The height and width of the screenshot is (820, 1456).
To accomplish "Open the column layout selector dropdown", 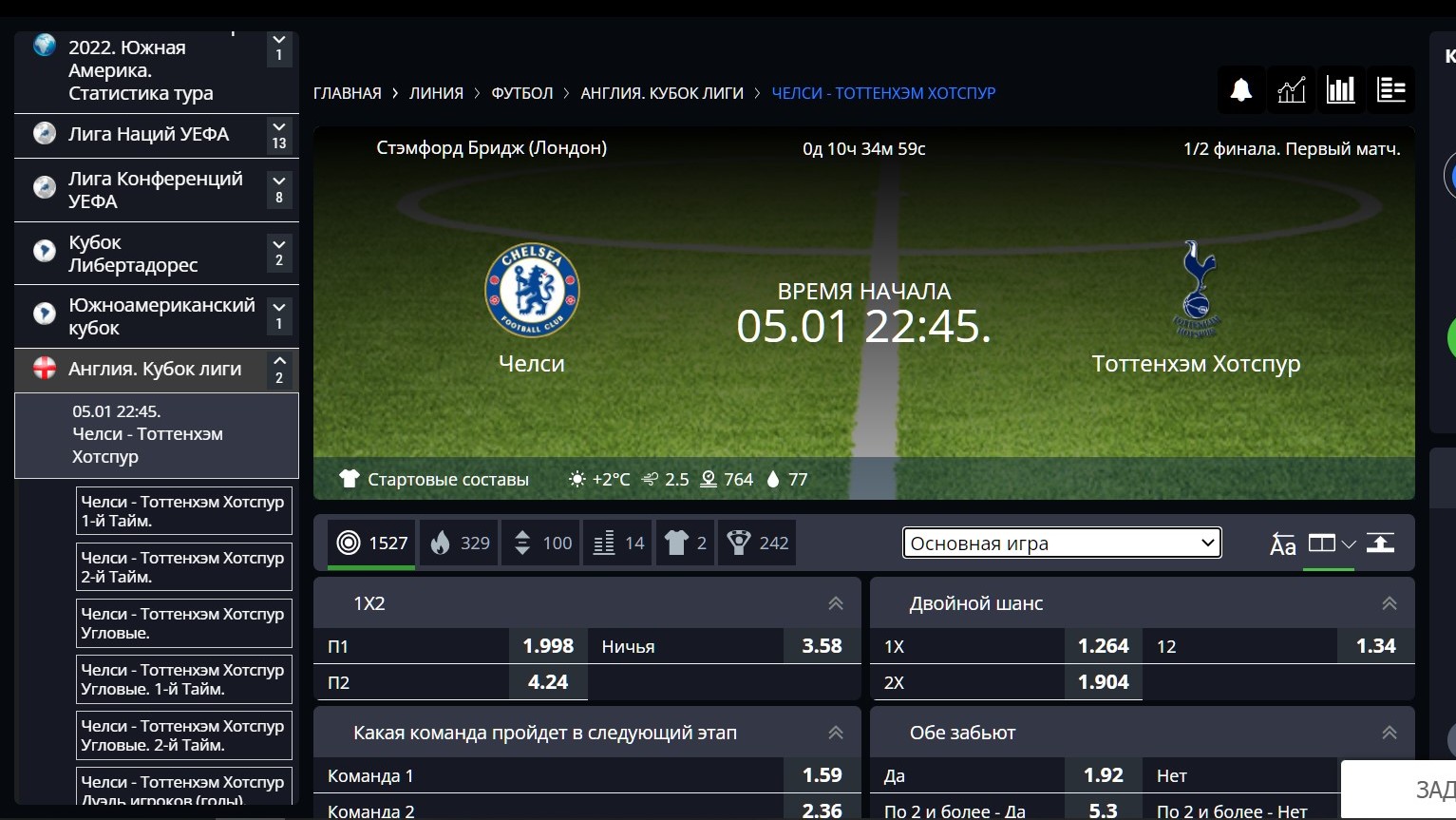I will pyautogui.click(x=1331, y=543).
